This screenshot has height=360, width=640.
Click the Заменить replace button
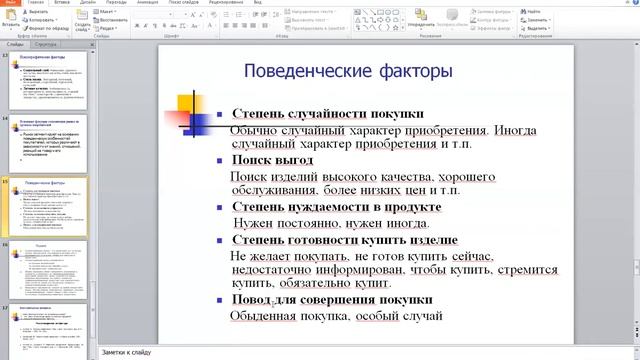tap(536, 20)
